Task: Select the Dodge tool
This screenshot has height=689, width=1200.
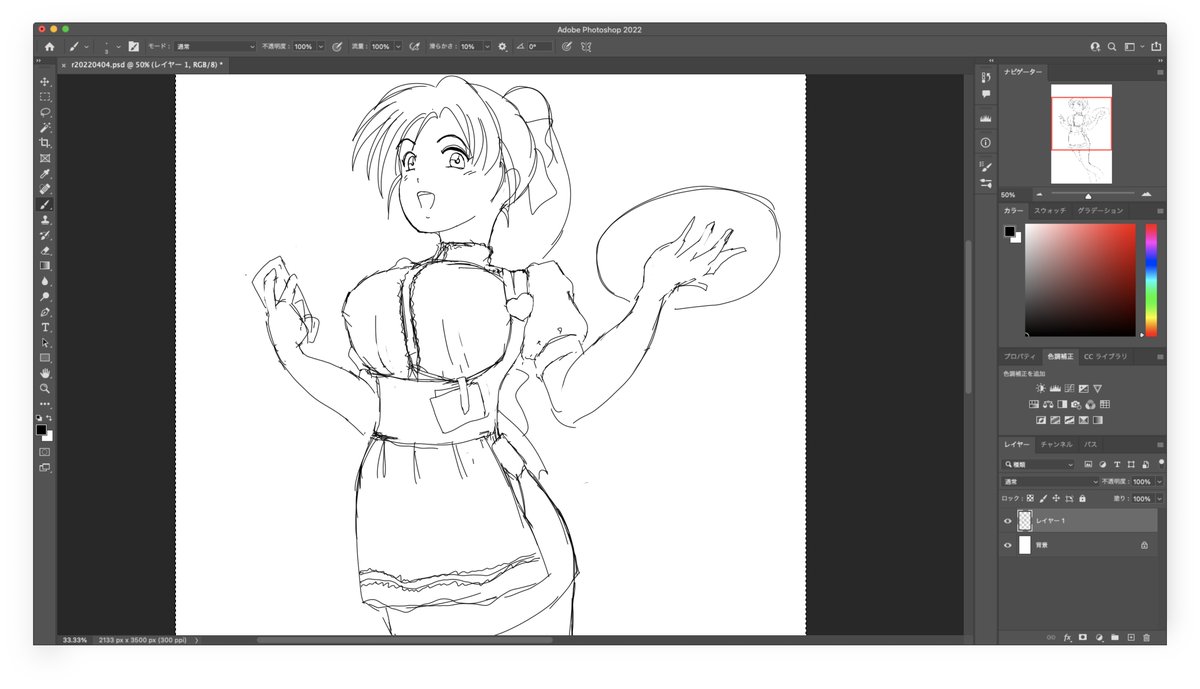Action: [45, 297]
